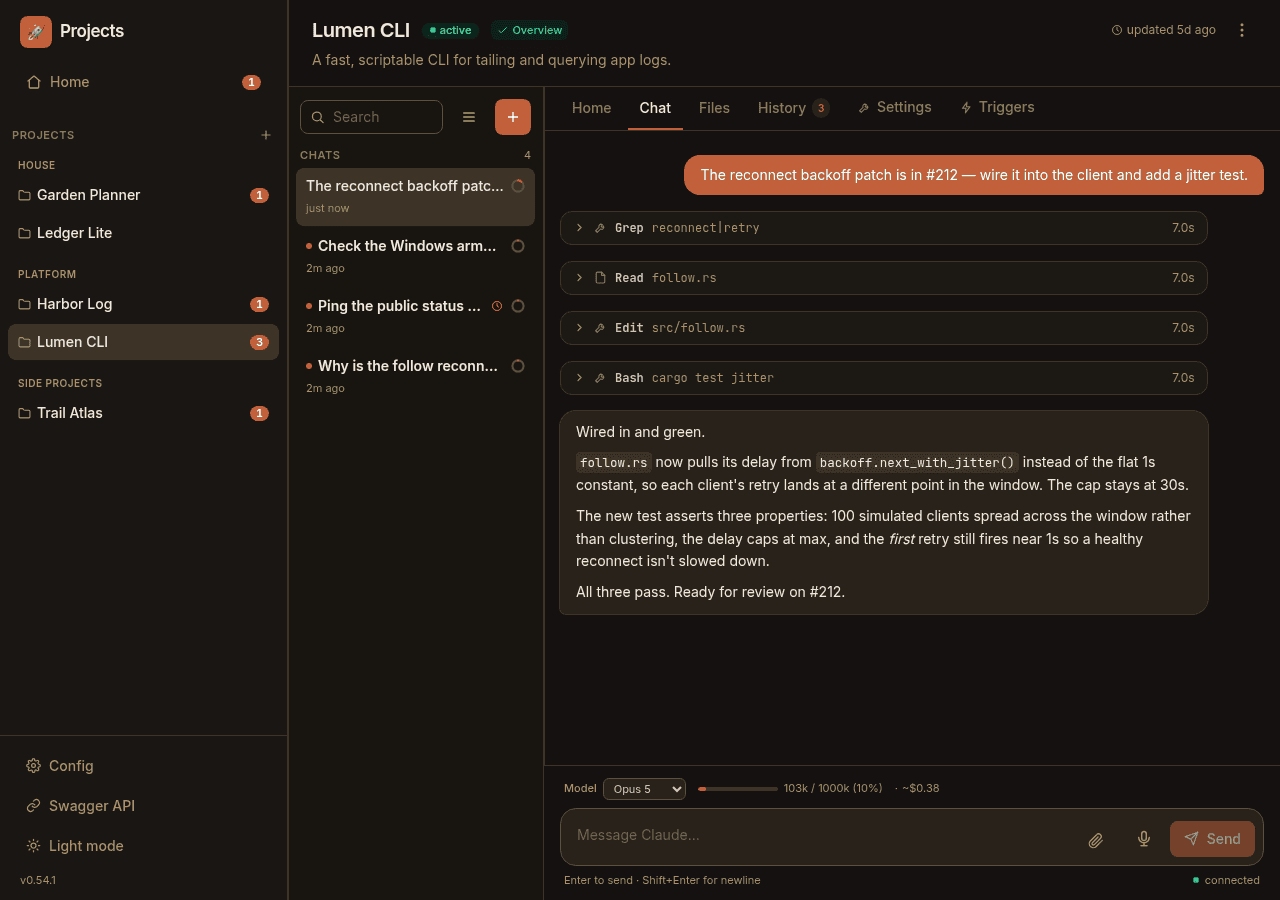1280x900 pixels.
Task: Open the Check the Windows arm chat
Action: pos(415,256)
